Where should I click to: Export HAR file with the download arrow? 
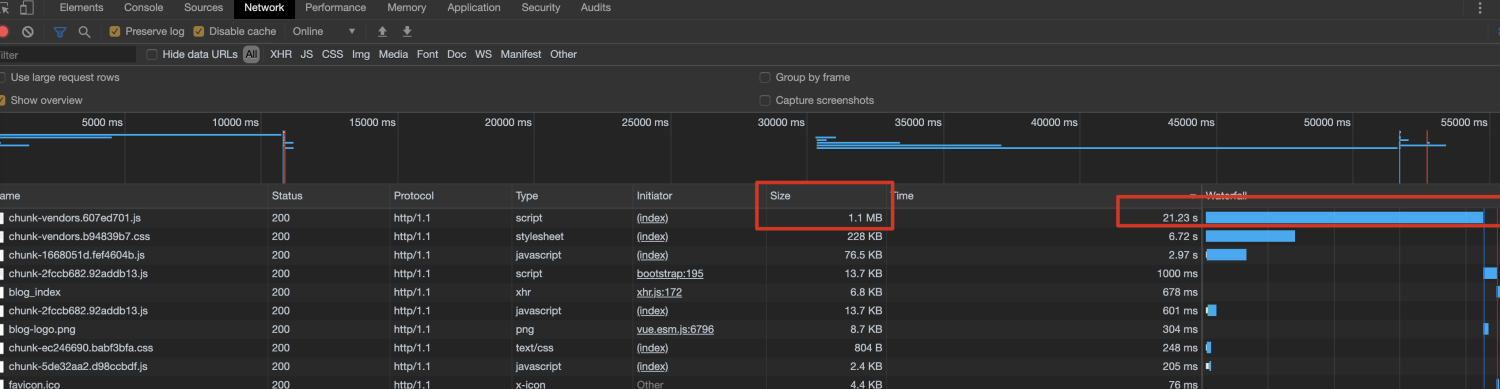407,32
